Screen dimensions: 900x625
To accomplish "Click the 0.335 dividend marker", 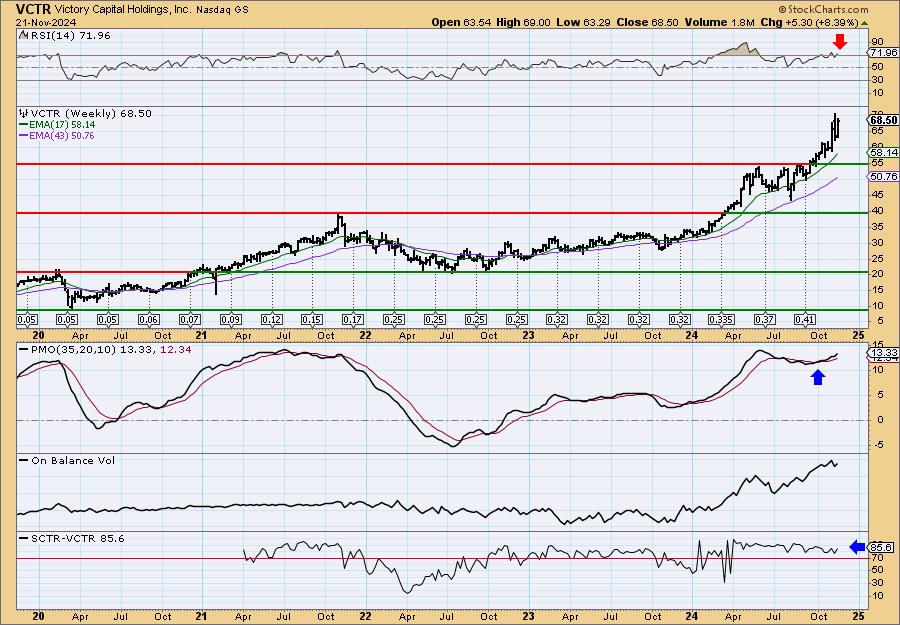I will click(721, 320).
